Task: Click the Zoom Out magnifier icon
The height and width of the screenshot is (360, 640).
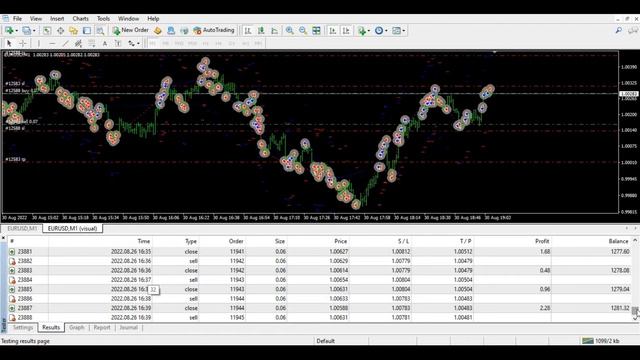Action: tap(303, 31)
